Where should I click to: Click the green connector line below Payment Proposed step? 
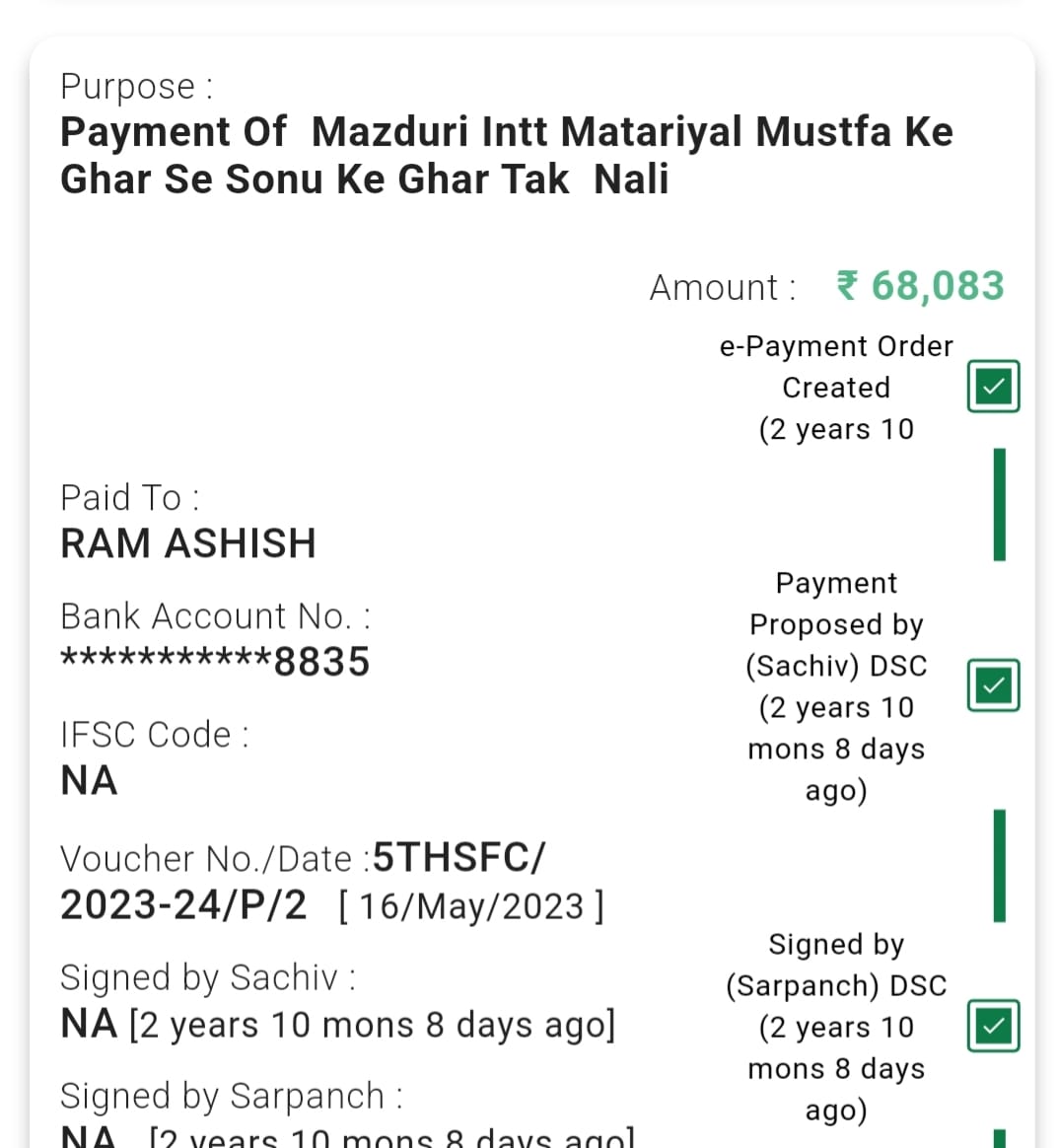[999, 866]
